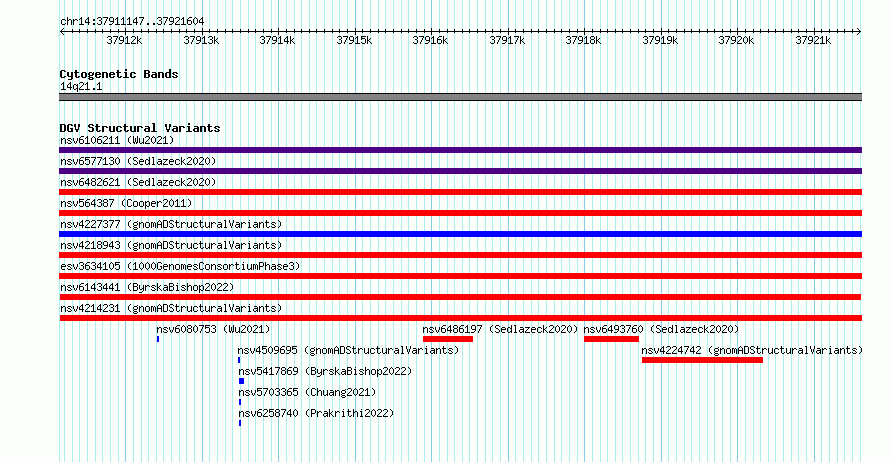The height and width of the screenshot is (462, 890).
Task: Click the 37921k ruler label
Action: pyautogui.click(x=813, y=40)
